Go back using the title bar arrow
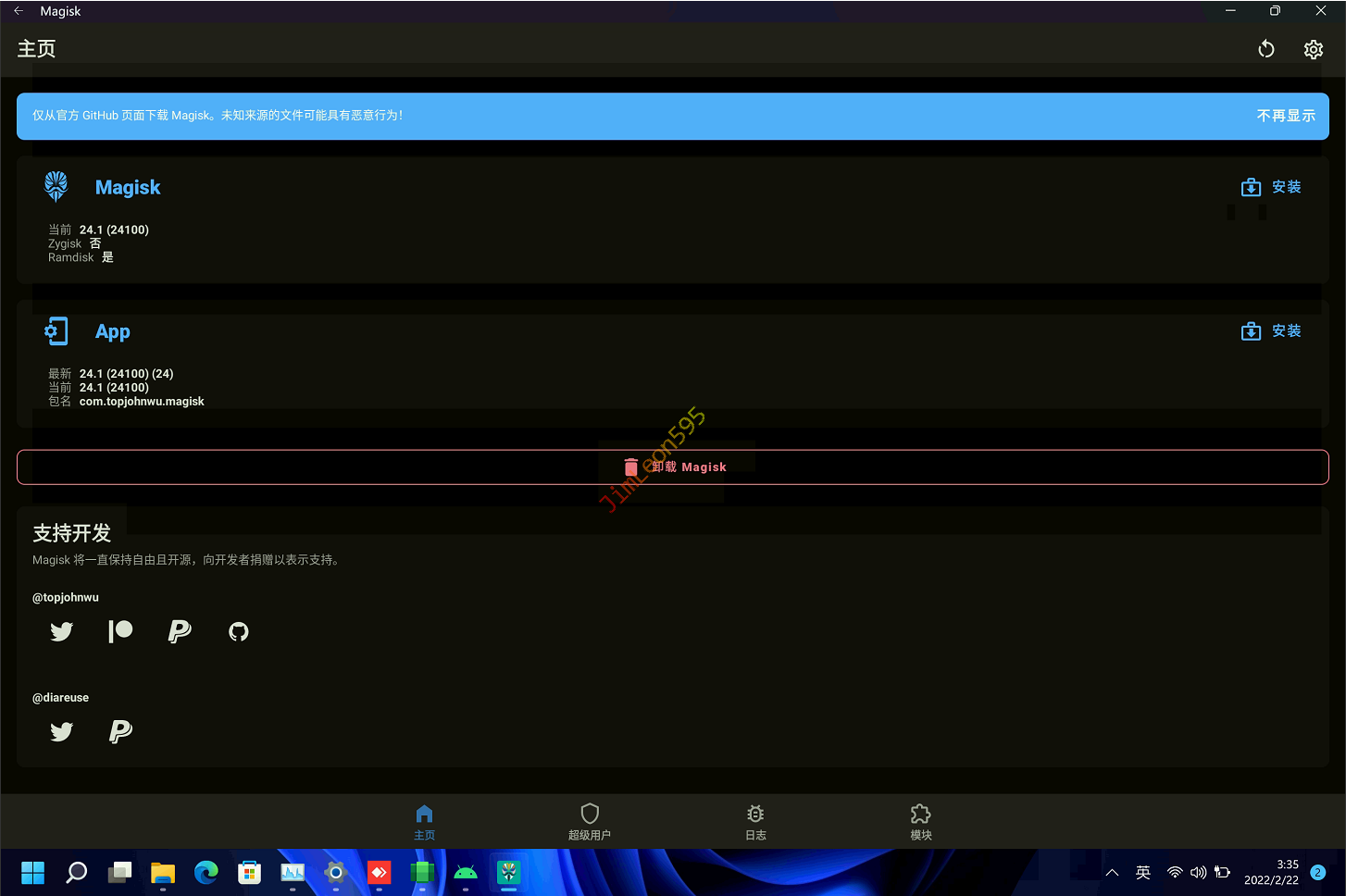 pos(19,11)
